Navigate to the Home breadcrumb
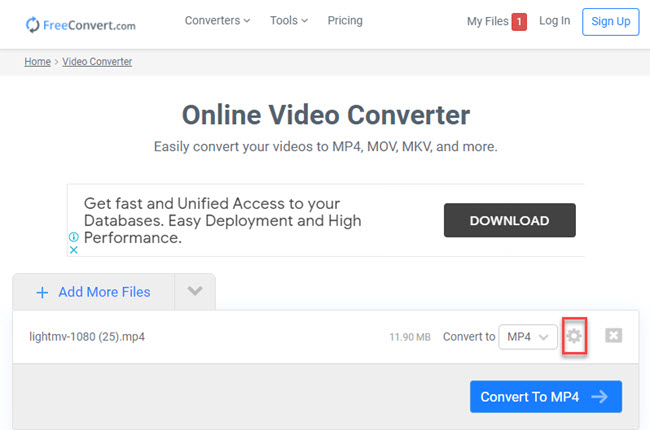This screenshot has height=430, width=650. pos(37,62)
